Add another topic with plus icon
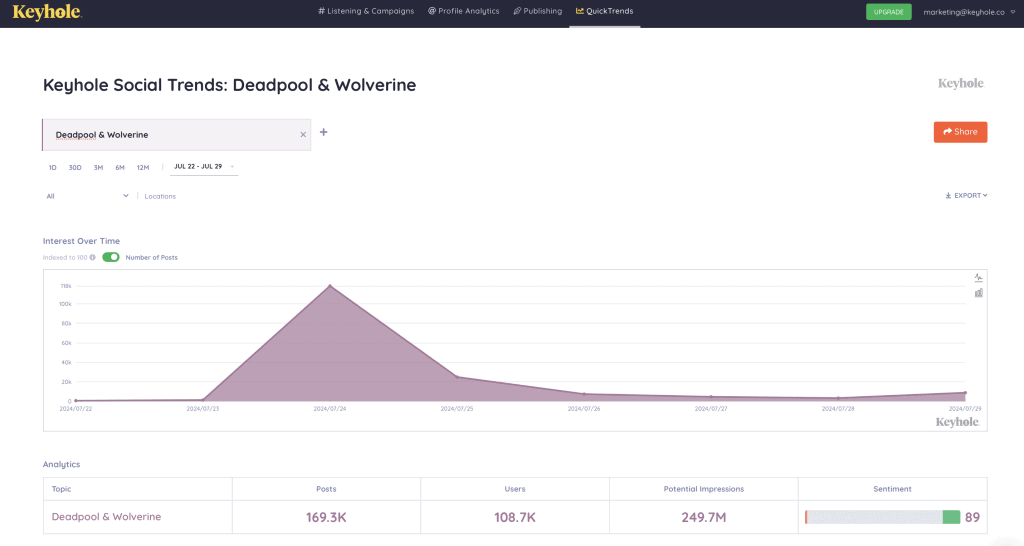The height and width of the screenshot is (546, 1024). coord(323,132)
